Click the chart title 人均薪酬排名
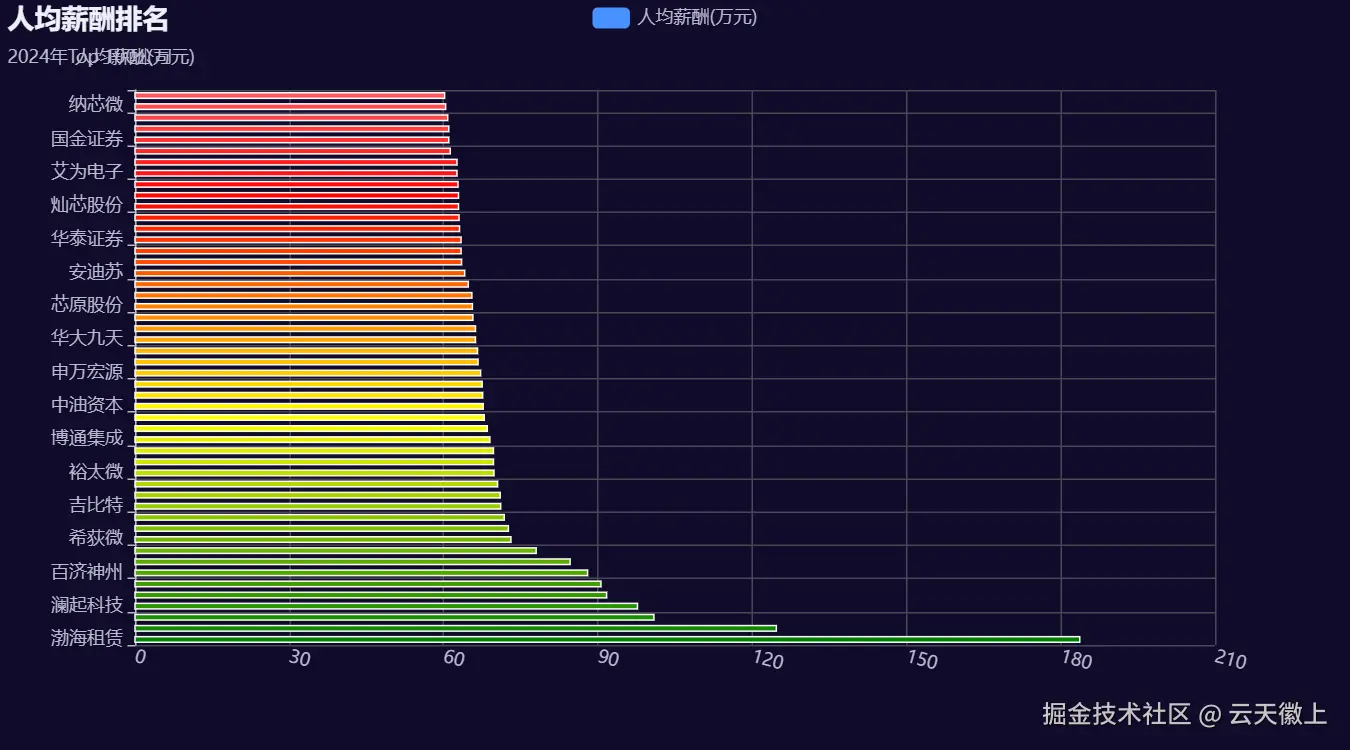This screenshot has width=1350, height=750. coord(88,19)
